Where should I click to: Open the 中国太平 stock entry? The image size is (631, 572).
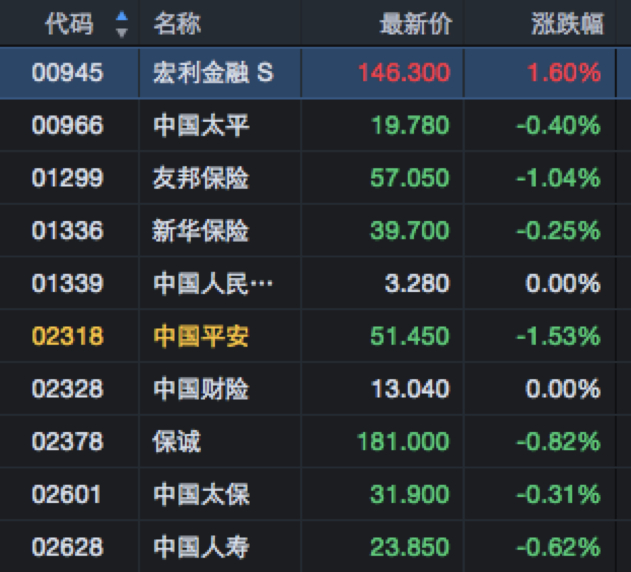[x=201, y=126]
